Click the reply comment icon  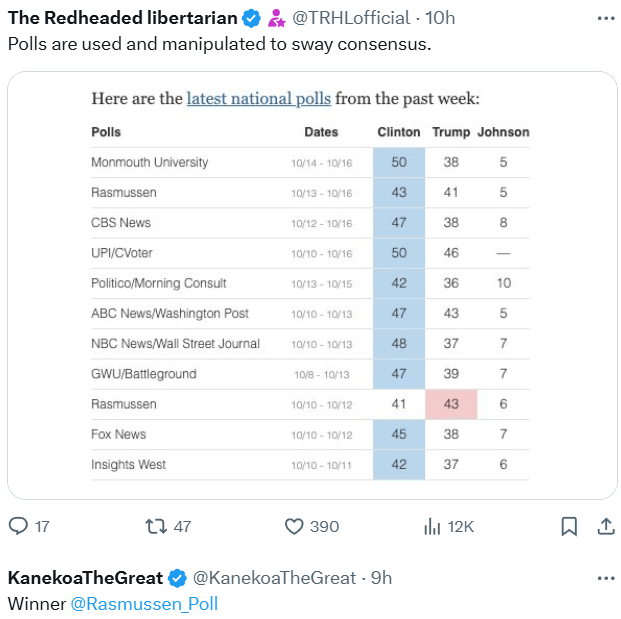tap(19, 526)
